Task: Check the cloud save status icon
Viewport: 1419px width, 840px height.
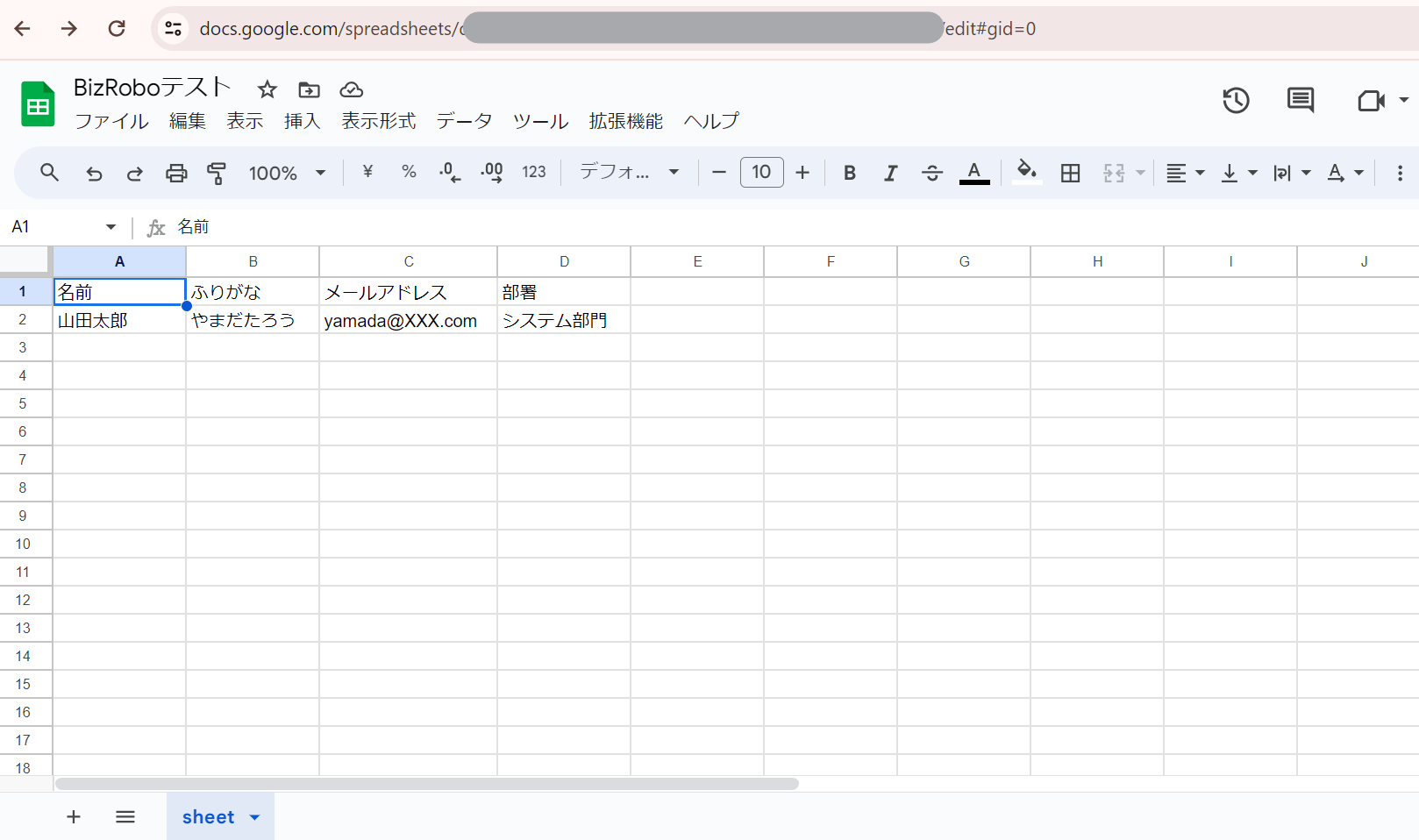Action: click(x=352, y=89)
